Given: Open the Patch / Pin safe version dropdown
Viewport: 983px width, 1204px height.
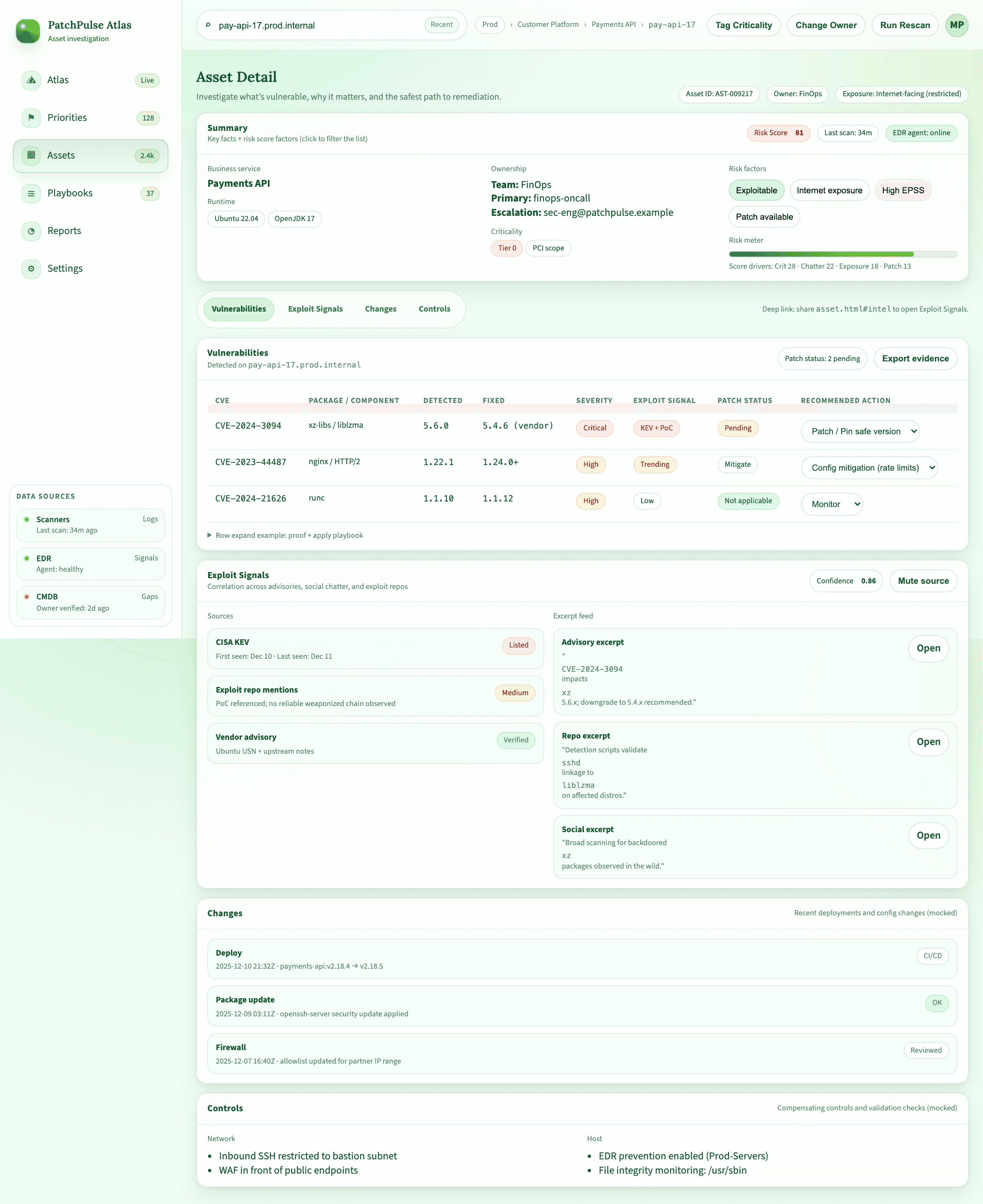Looking at the screenshot, I should click(x=860, y=431).
